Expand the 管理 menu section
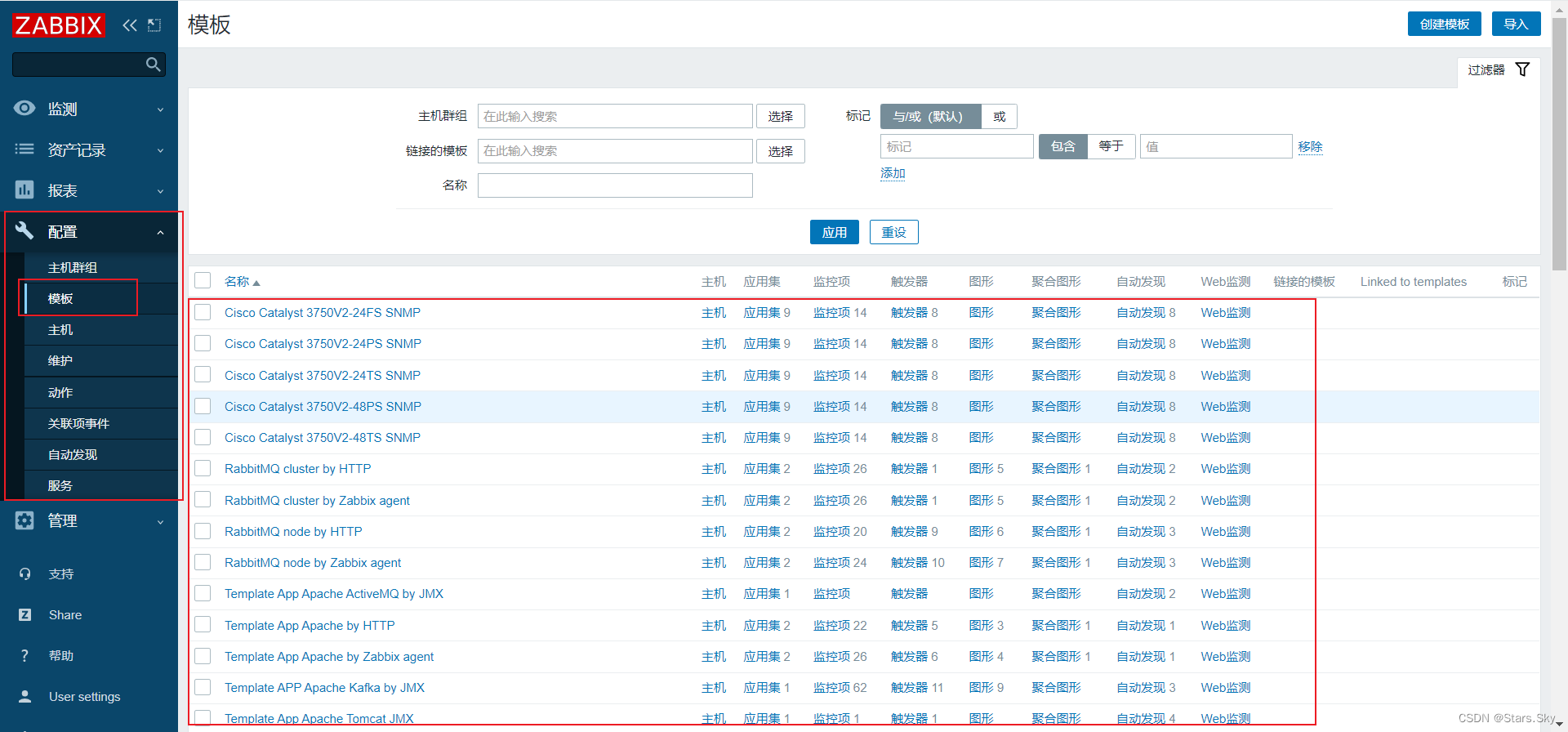The image size is (1568, 732). (x=90, y=520)
